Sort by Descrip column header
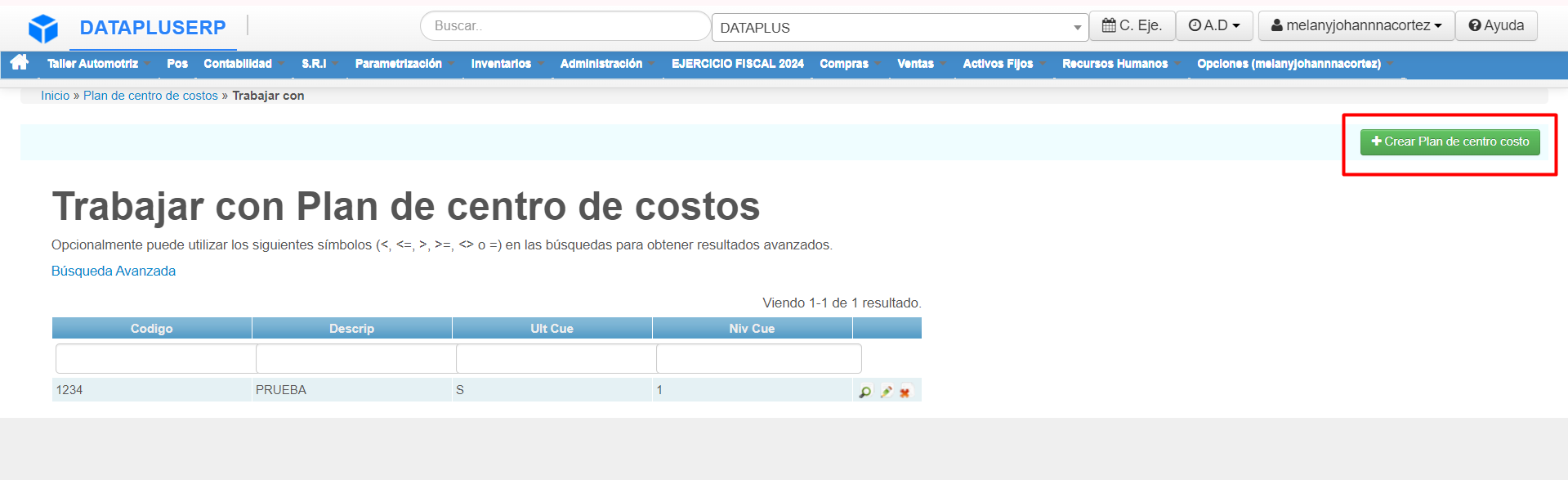1568x480 pixels. 352,328
